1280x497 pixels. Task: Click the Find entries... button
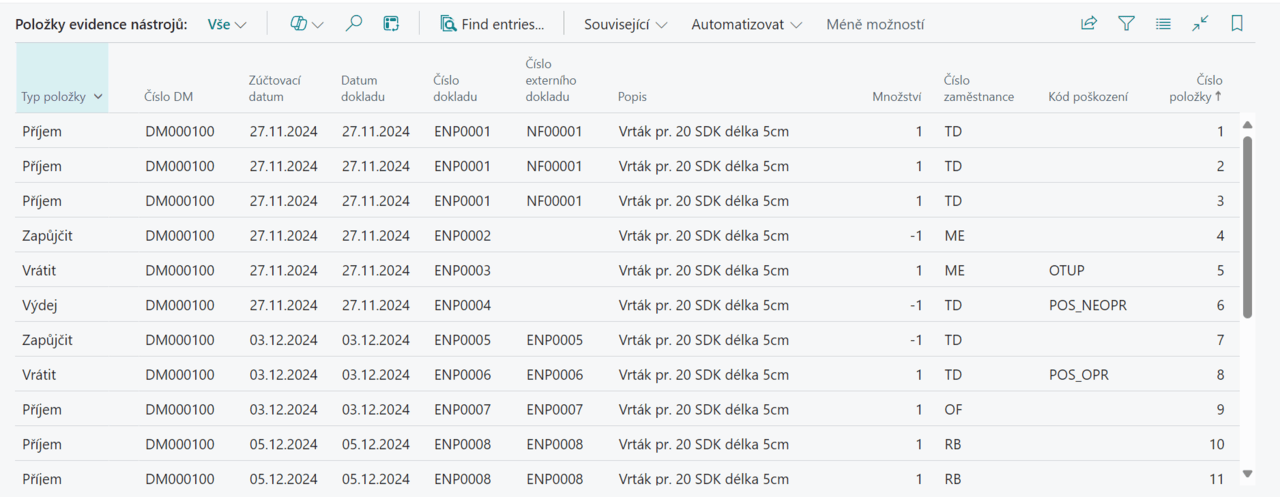tap(492, 24)
